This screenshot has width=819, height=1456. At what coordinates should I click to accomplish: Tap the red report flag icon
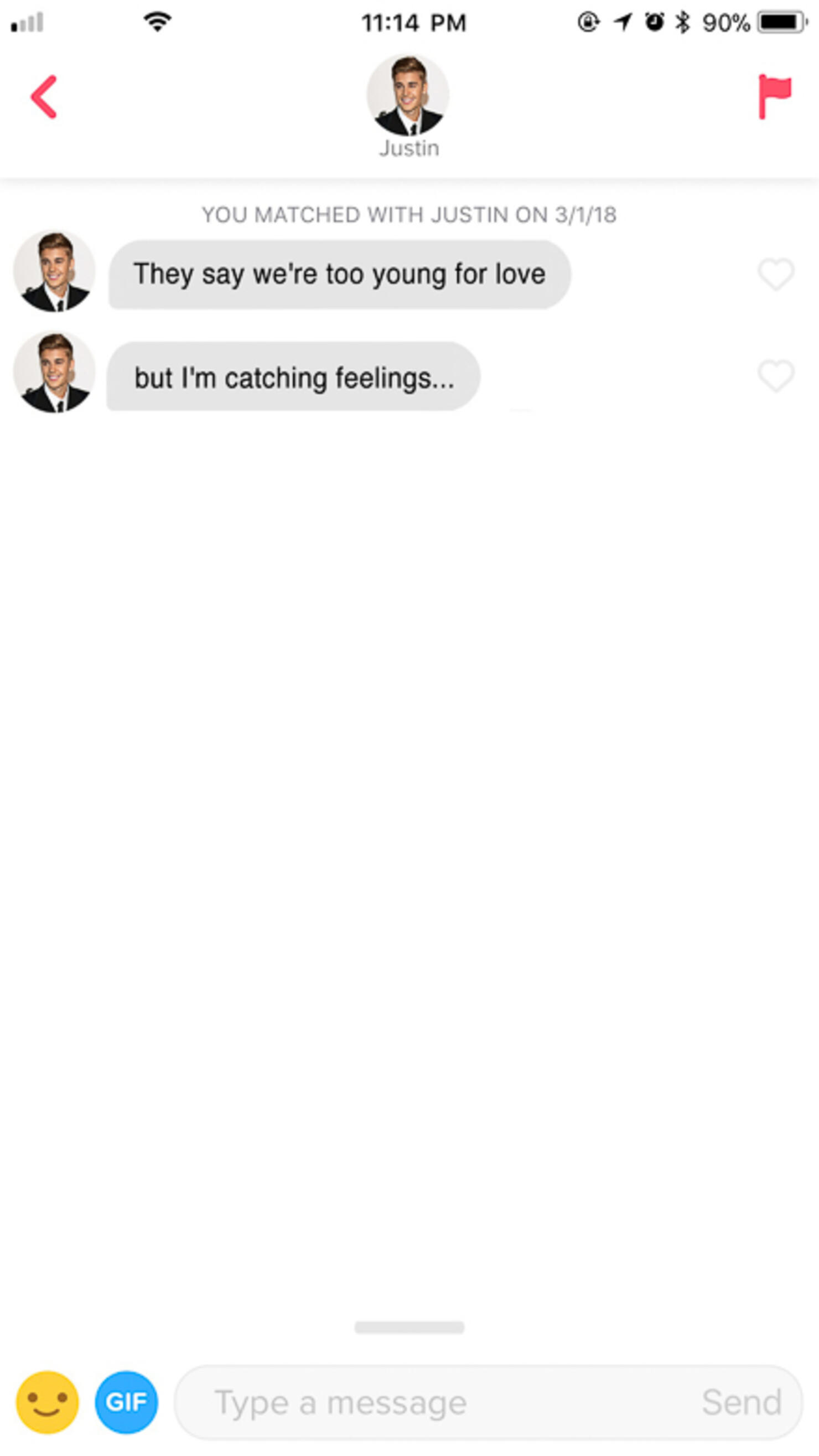click(x=774, y=97)
